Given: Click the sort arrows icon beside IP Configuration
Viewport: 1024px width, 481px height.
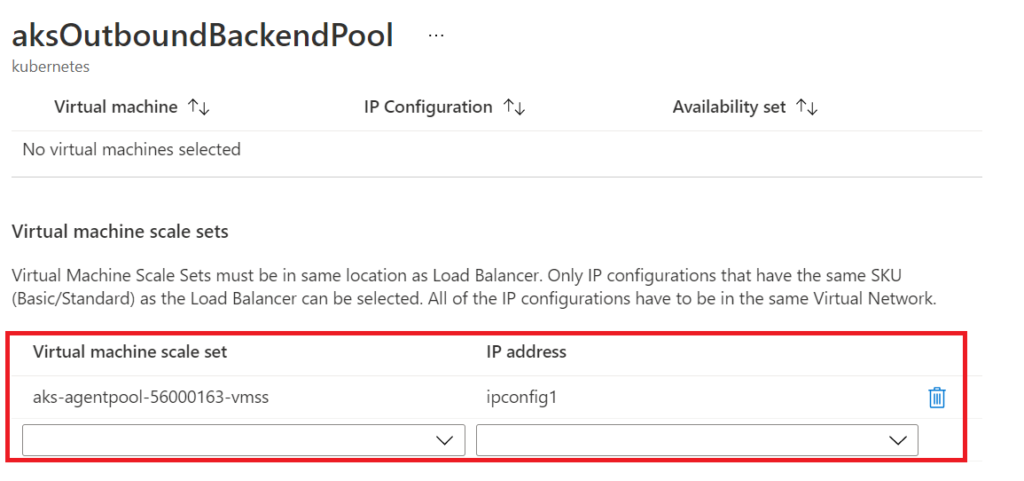Looking at the screenshot, I should (514, 107).
